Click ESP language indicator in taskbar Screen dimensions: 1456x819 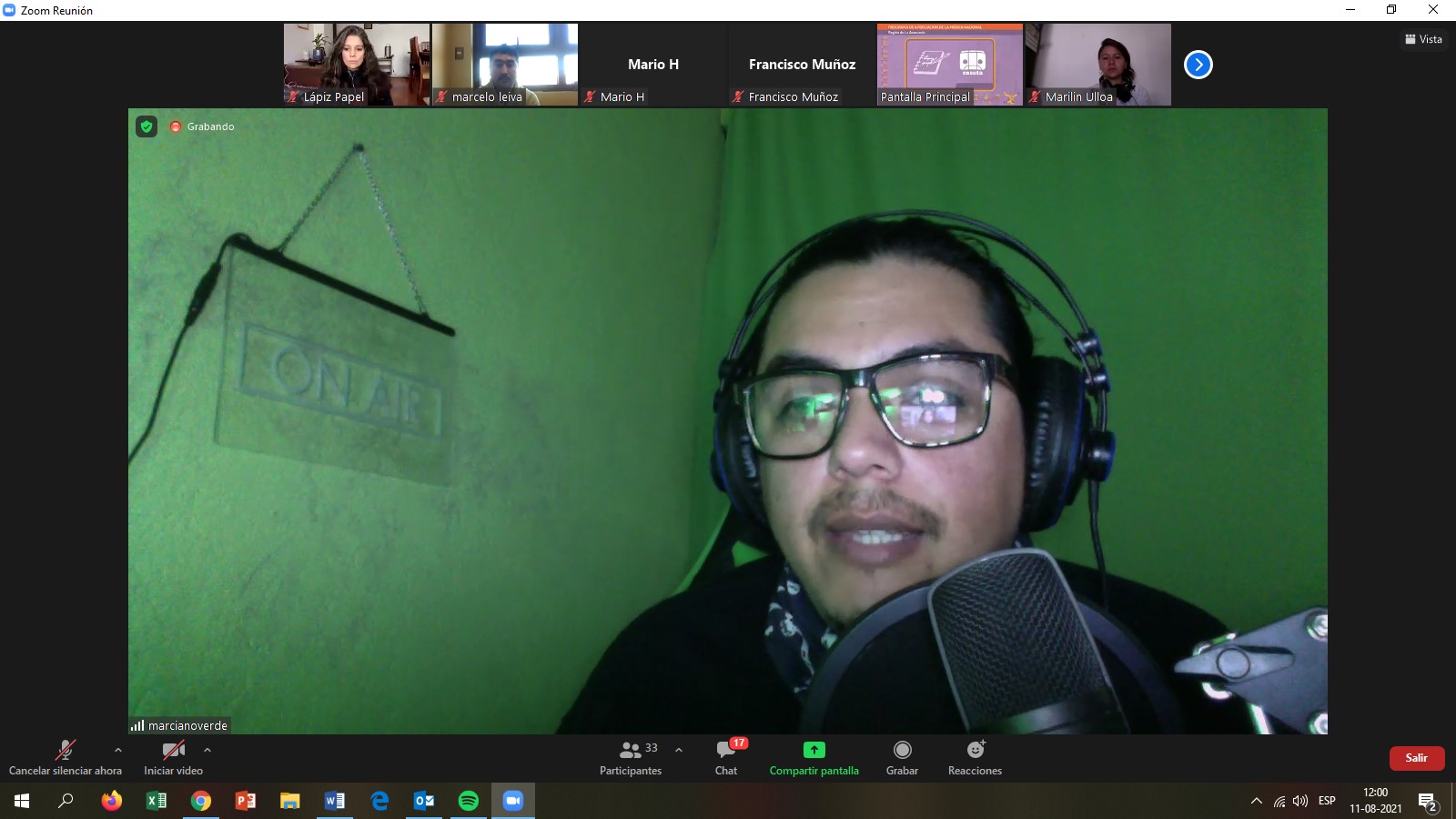point(1327,801)
